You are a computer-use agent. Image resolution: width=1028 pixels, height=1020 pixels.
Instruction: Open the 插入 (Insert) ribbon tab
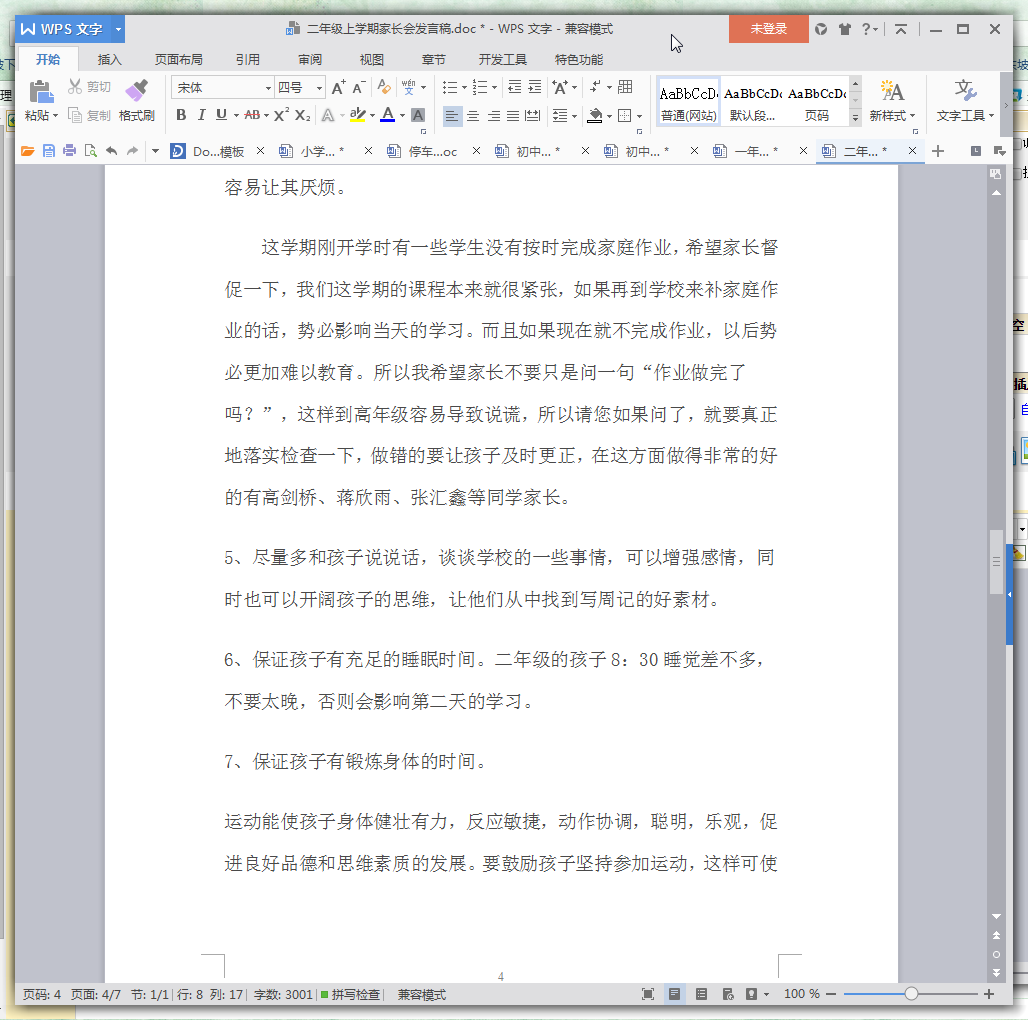pyautogui.click(x=109, y=60)
